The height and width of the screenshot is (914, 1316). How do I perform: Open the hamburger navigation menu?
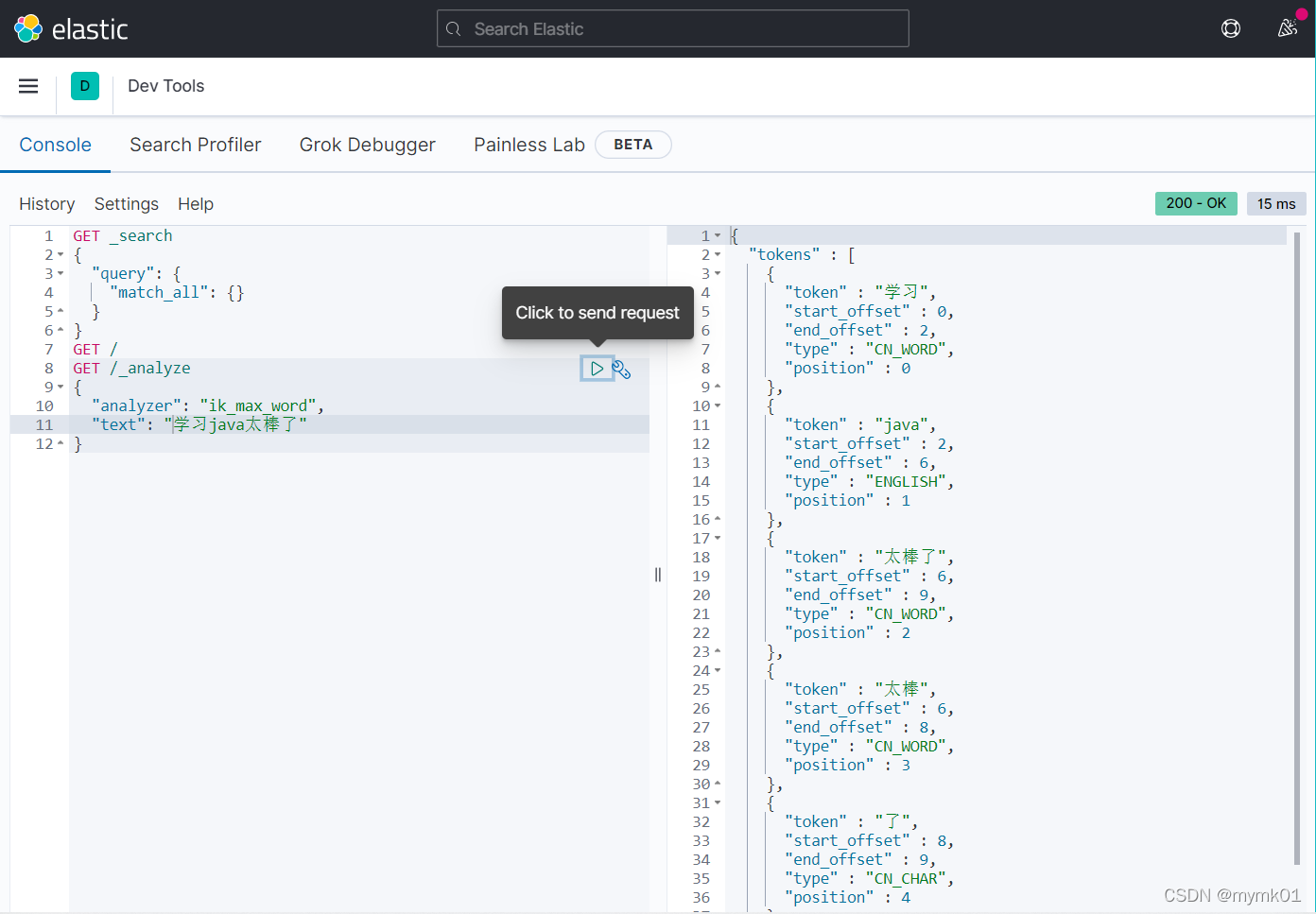(x=28, y=86)
